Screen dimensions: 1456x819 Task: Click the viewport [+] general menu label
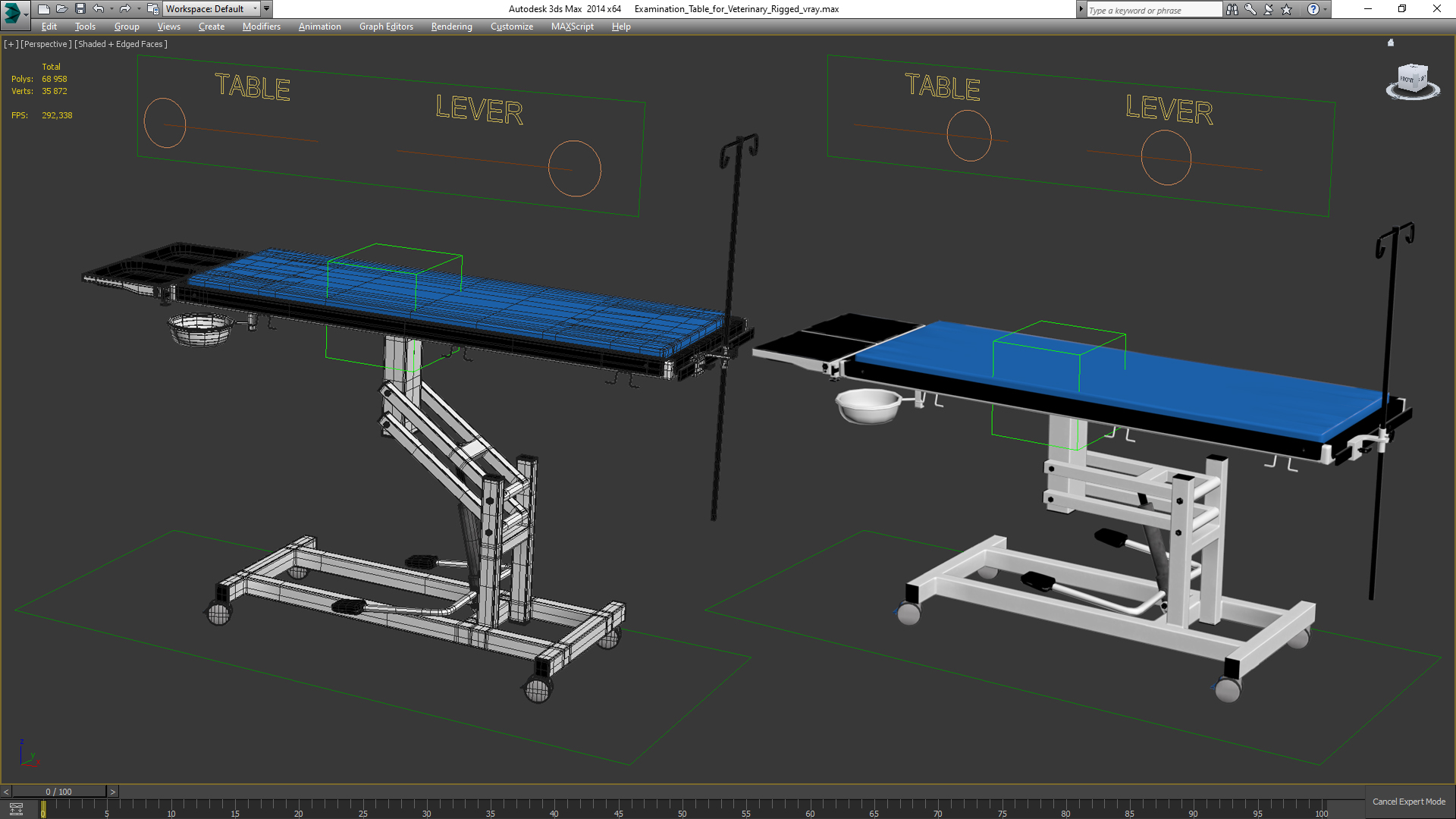(11, 44)
